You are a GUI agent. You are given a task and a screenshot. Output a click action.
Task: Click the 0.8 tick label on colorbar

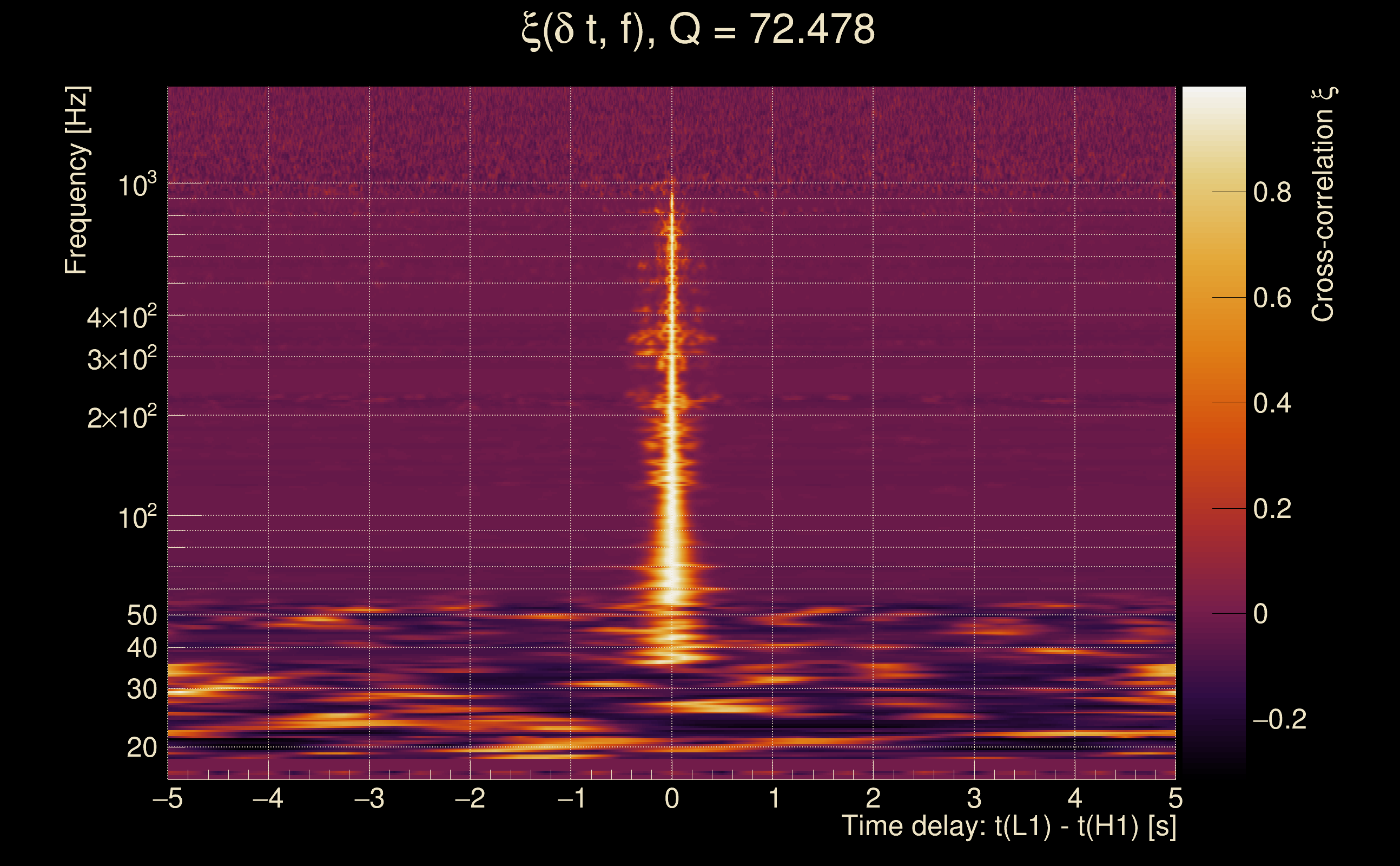click(1272, 193)
